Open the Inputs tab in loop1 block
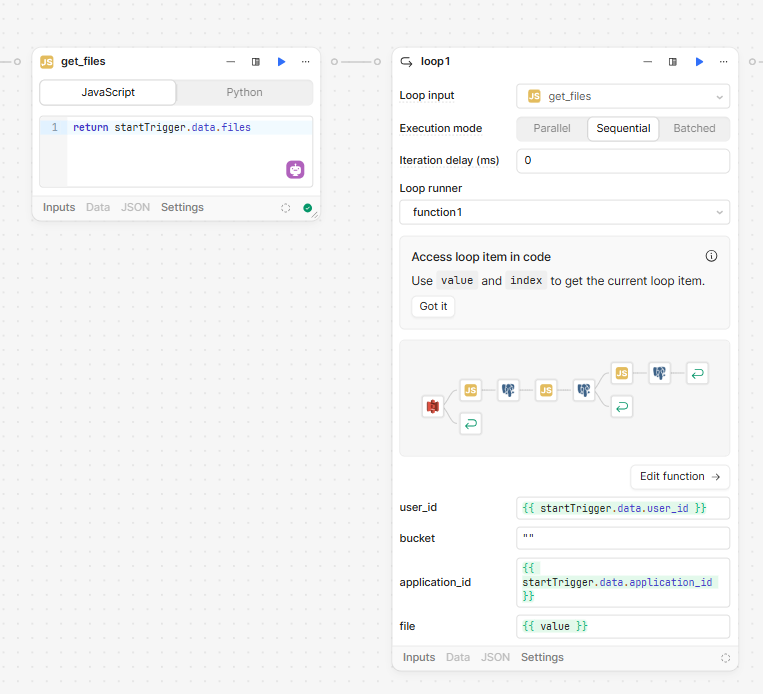Screen dimensions: 763x694 tap(418, 657)
